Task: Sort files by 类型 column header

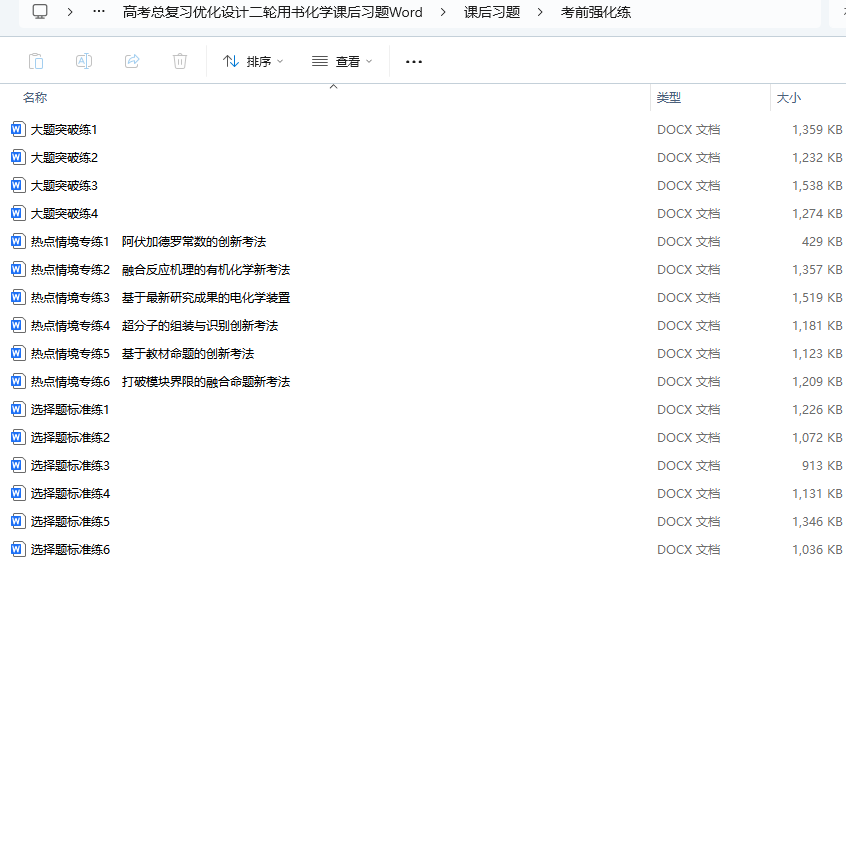Action: pyautogui.click(x=669, y=98)
